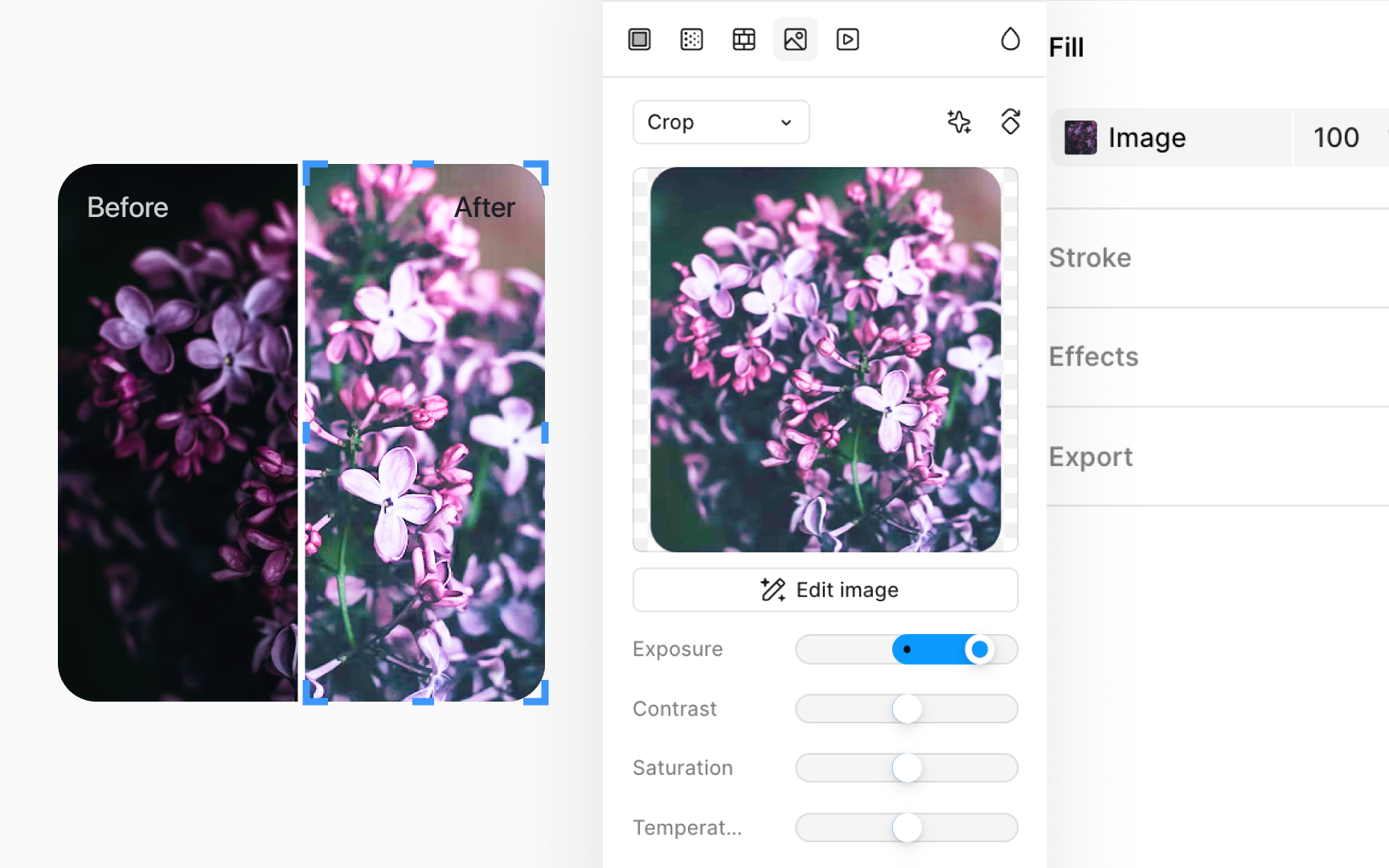Select the image fill type icon
Image resolution: width=1389 pixels, height=868 pixels.
[x=795, y=39]
